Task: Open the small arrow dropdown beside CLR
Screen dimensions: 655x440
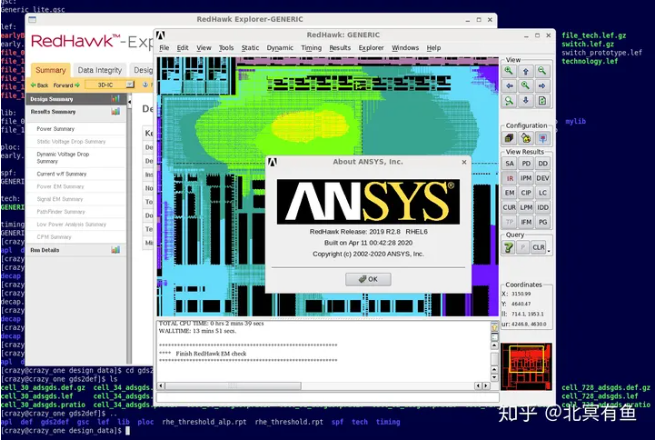Action: pyautogui.click(x=549, y=251)
